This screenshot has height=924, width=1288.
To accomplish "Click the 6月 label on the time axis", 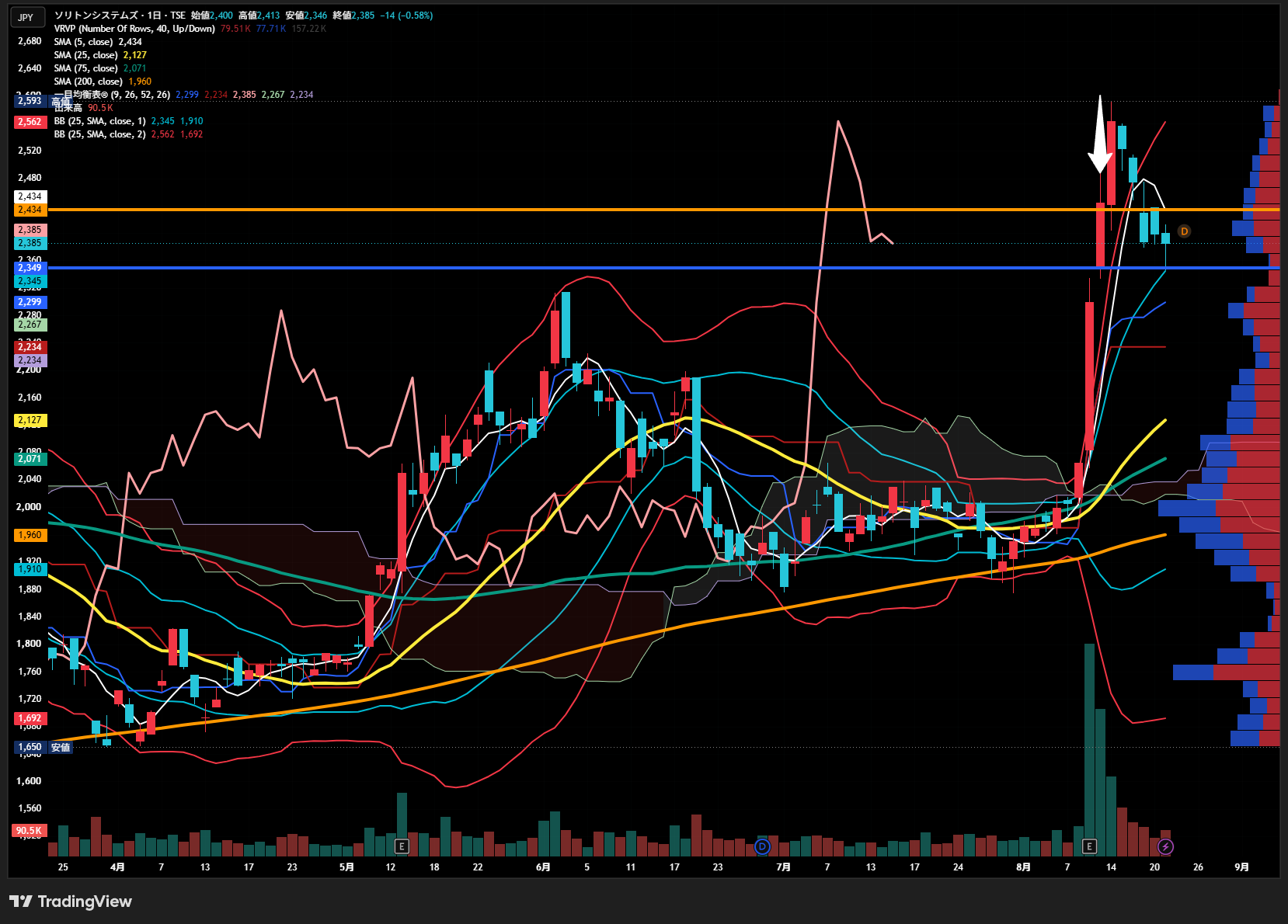I will click(x=543, y=867).
